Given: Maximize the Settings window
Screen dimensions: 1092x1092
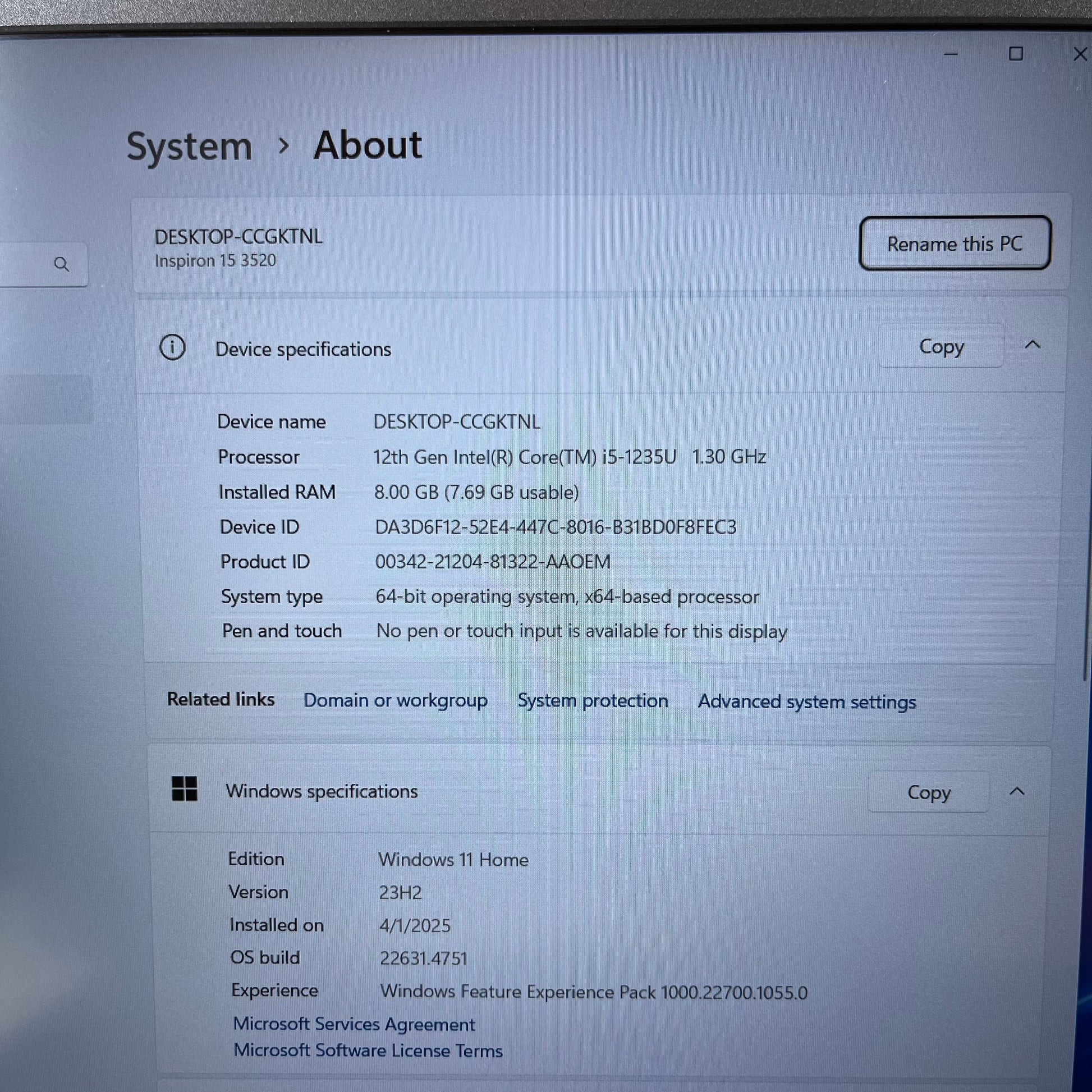Looking at the screenshot, I should (1016, 54).
